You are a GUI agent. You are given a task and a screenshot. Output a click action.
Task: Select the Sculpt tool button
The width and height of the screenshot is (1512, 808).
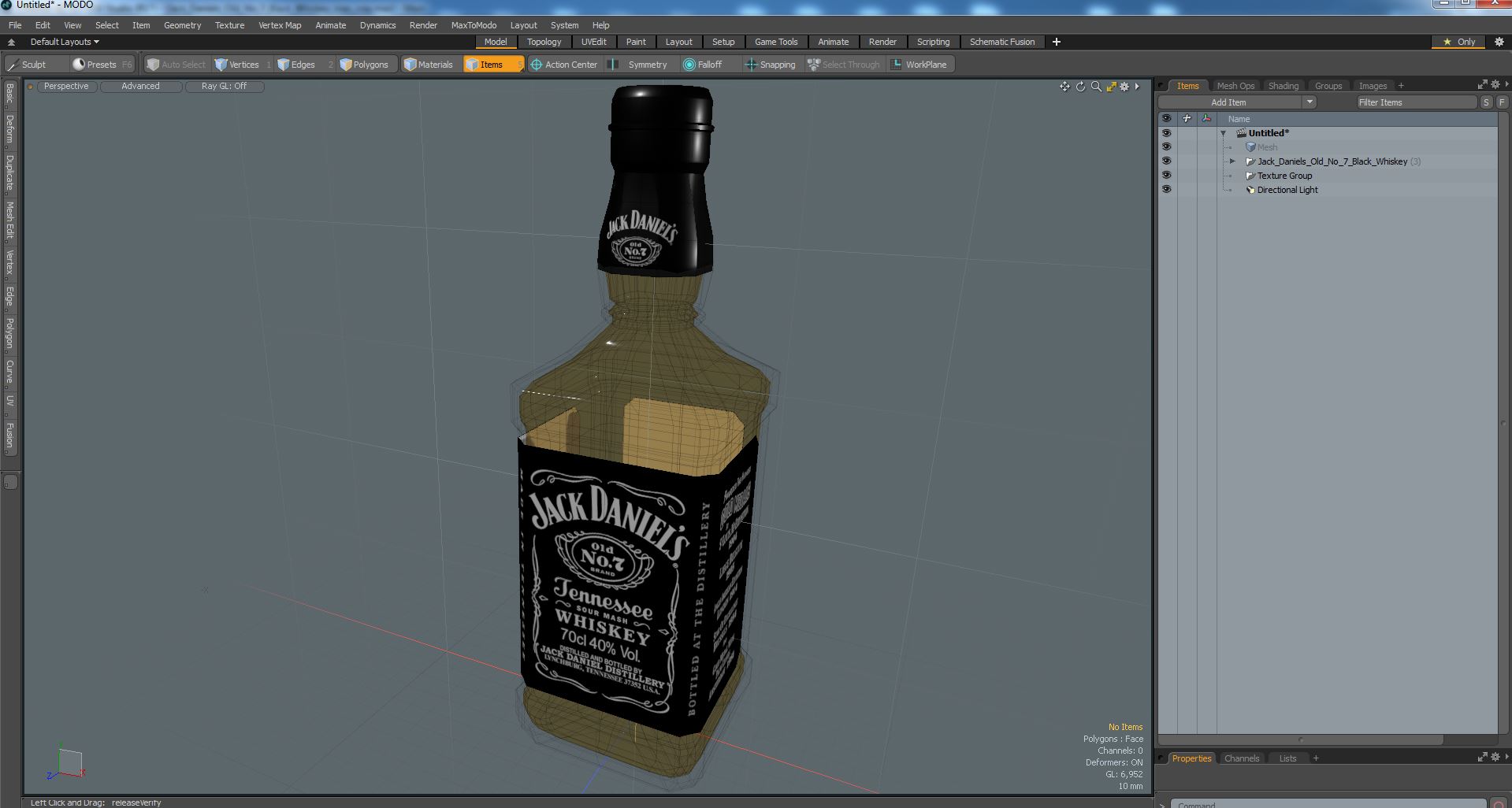coord(35,65)
